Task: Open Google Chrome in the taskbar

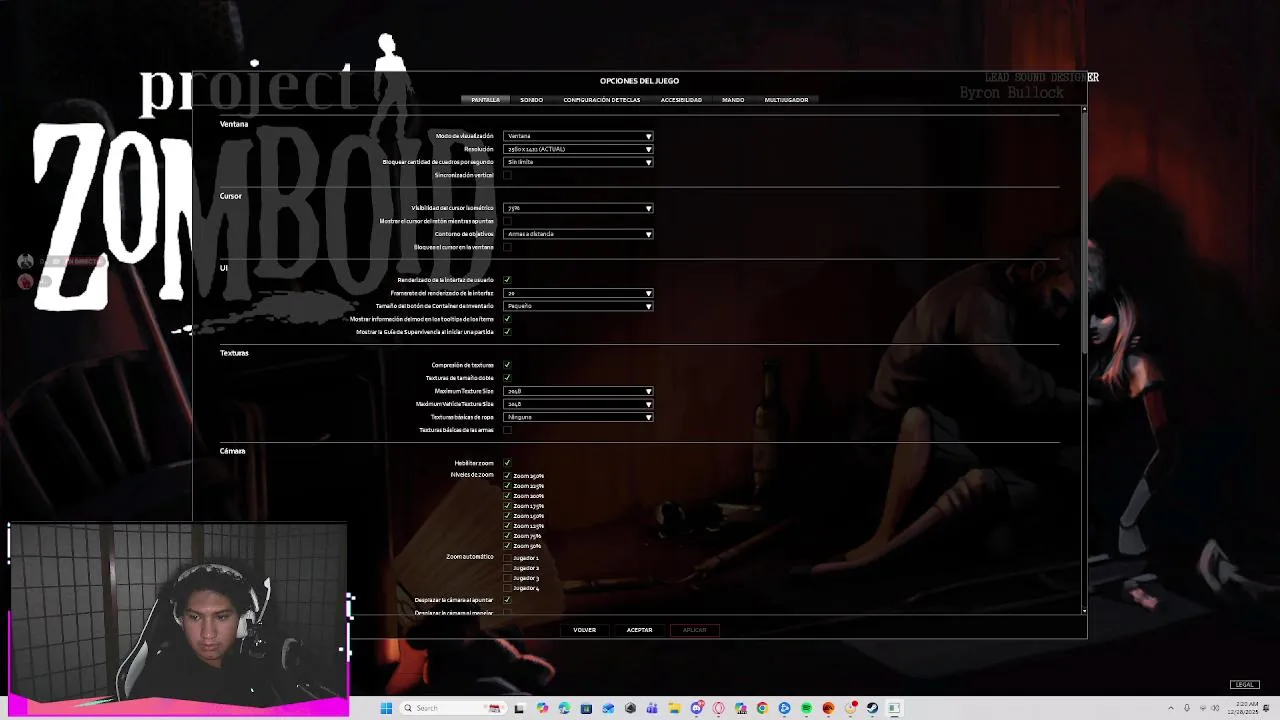Action: (x=762, y=708)
